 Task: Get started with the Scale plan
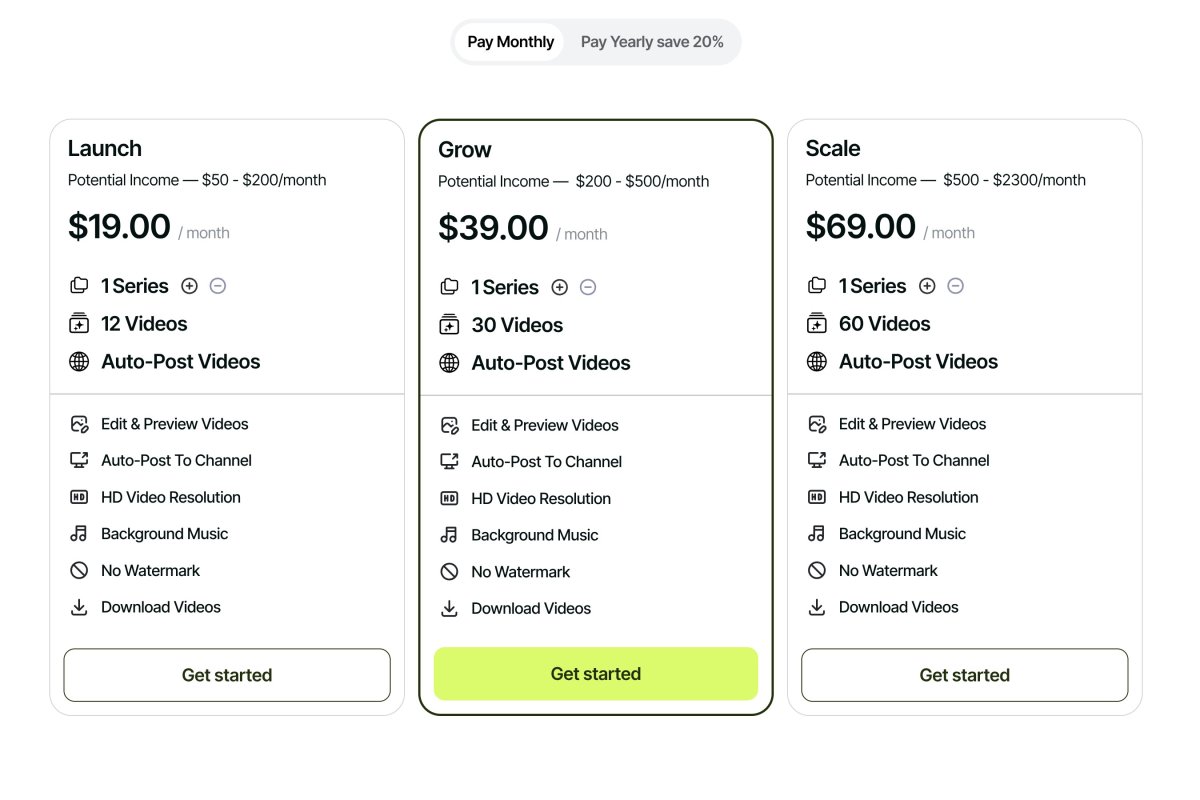964,675
